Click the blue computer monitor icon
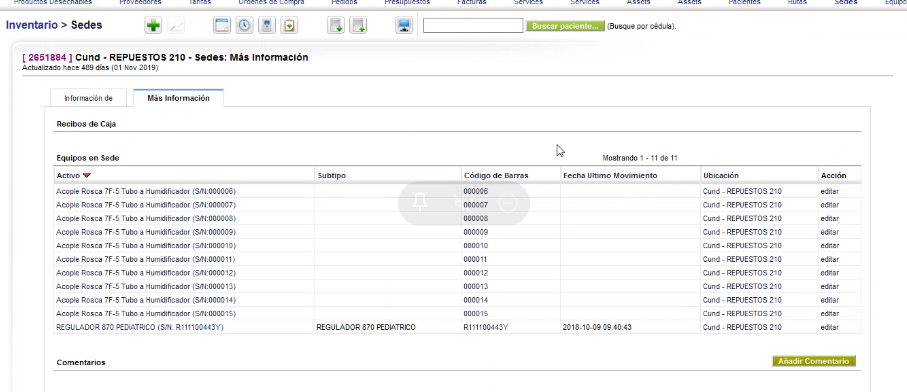This screenshot has height=392, width=907. tap(404, 25)
